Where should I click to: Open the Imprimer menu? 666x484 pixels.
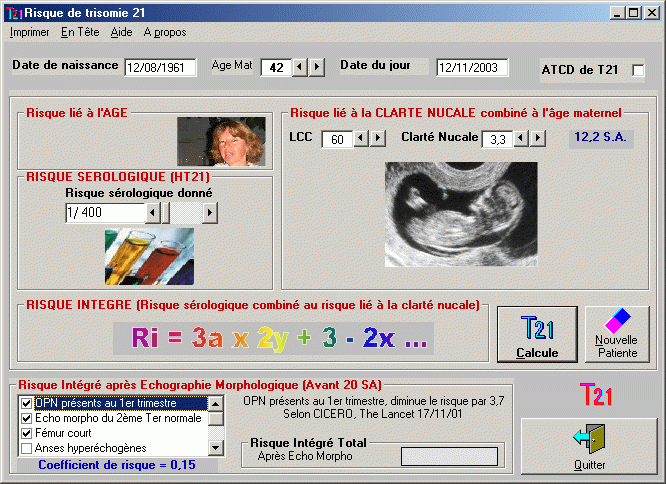pyautogui.click(x=29, y=32)
